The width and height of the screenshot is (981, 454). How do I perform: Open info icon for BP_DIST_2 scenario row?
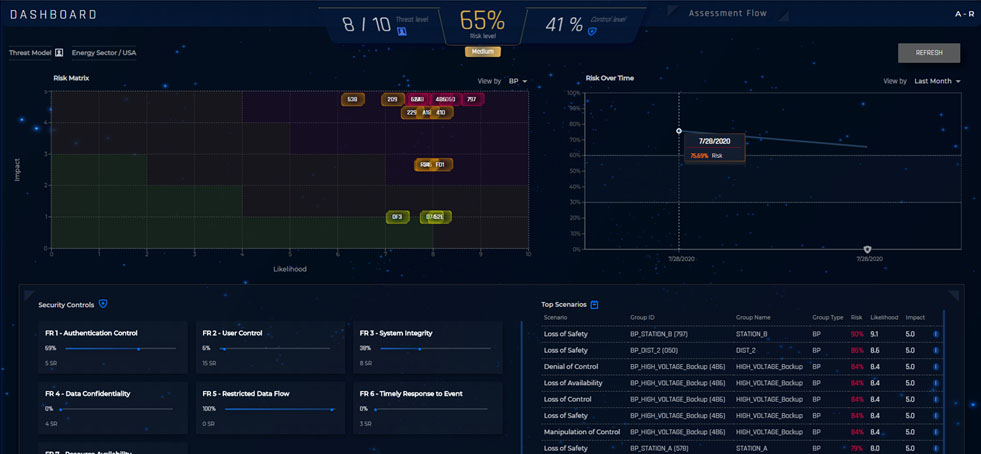click(x=936, y=350)
